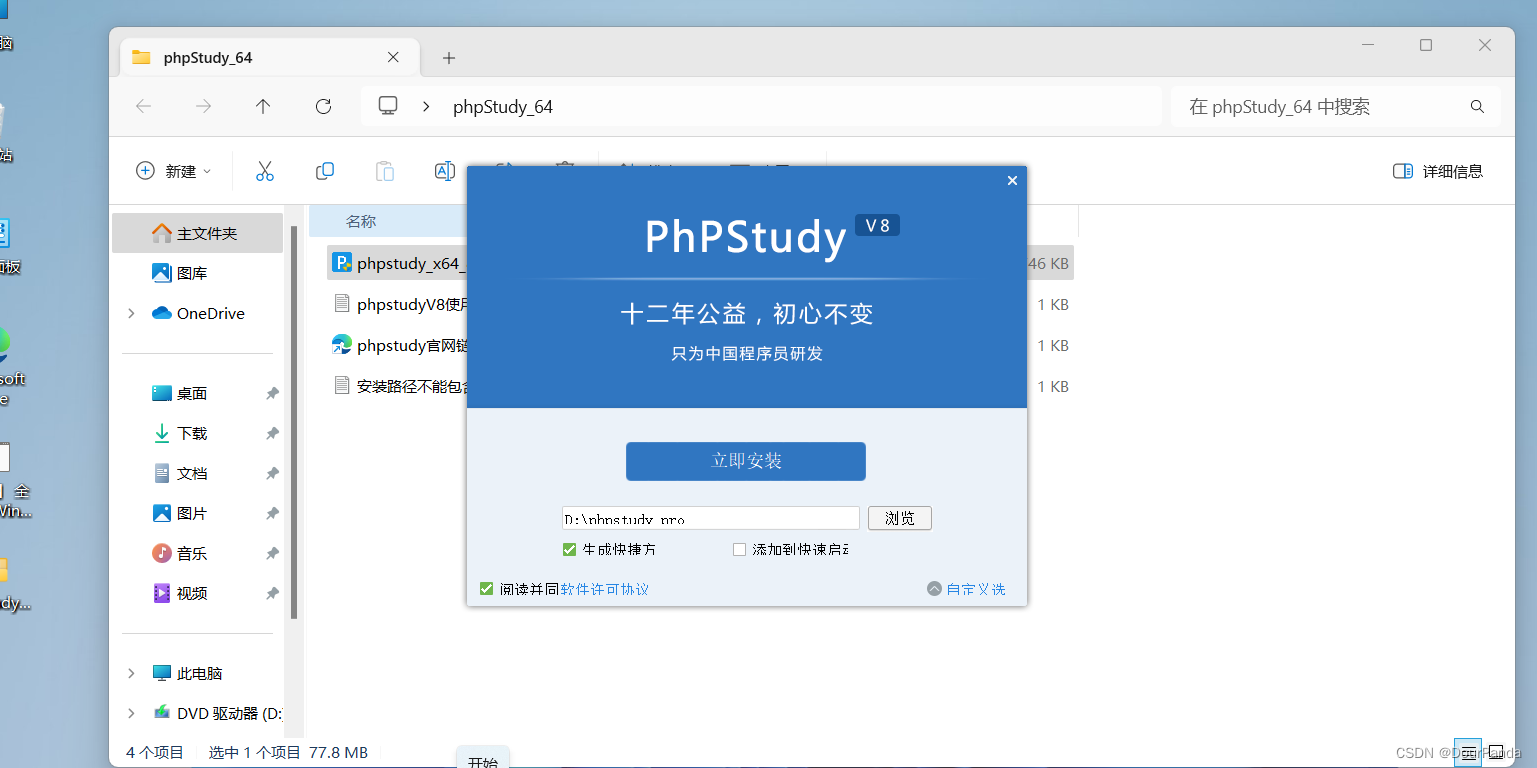This screenshot has height=768, width=1537.
Task: Go up one folder level
Action: coord(263,106)
